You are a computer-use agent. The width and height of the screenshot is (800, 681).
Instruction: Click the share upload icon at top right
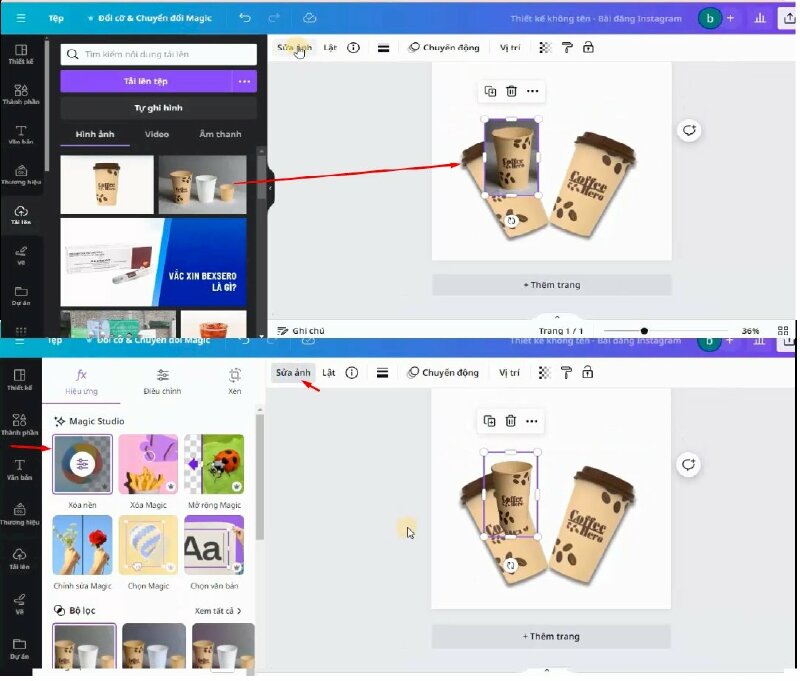coord(788,18)
